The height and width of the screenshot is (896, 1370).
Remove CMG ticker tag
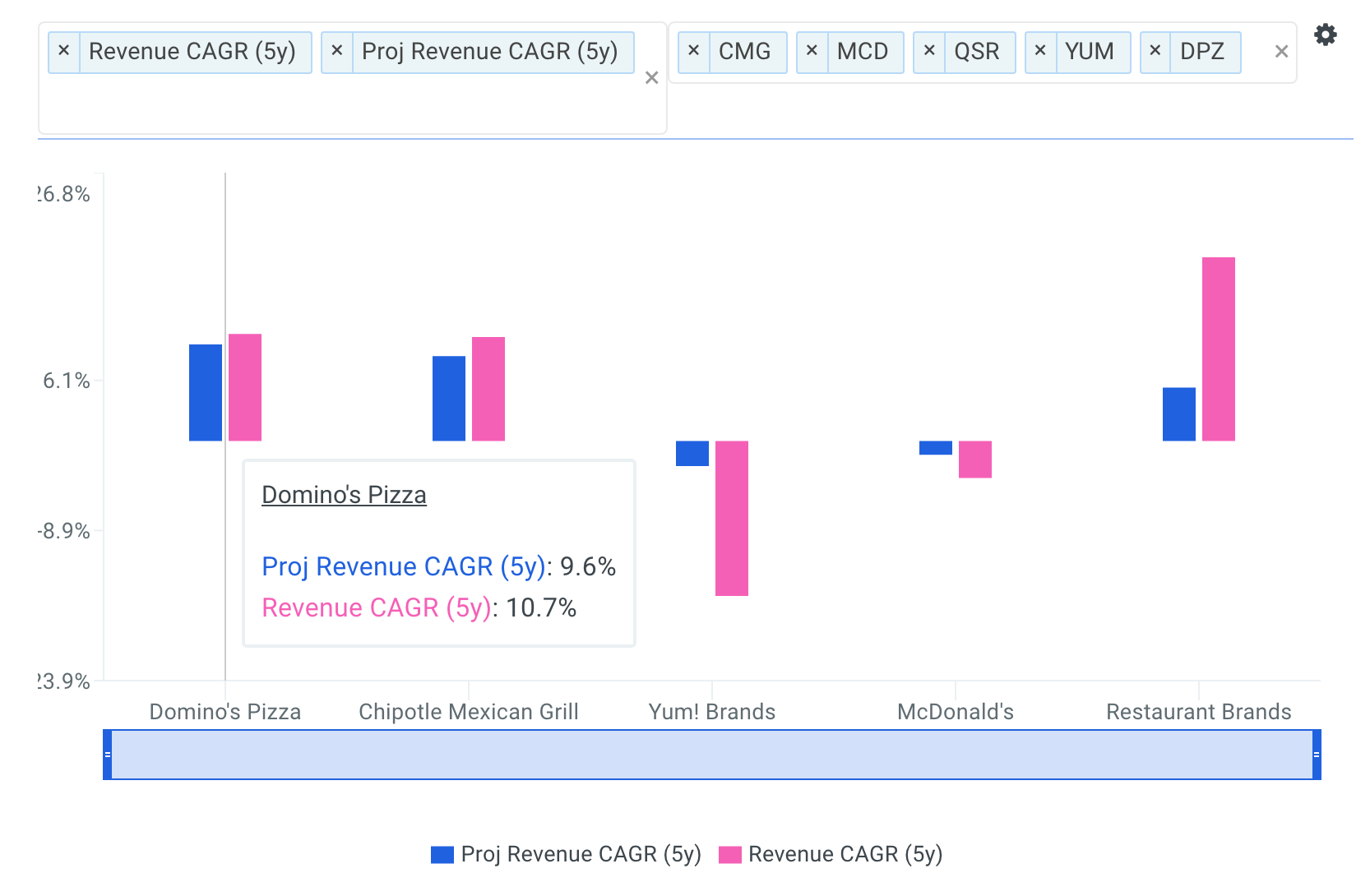pyautogui.click(x=694, y=51)
